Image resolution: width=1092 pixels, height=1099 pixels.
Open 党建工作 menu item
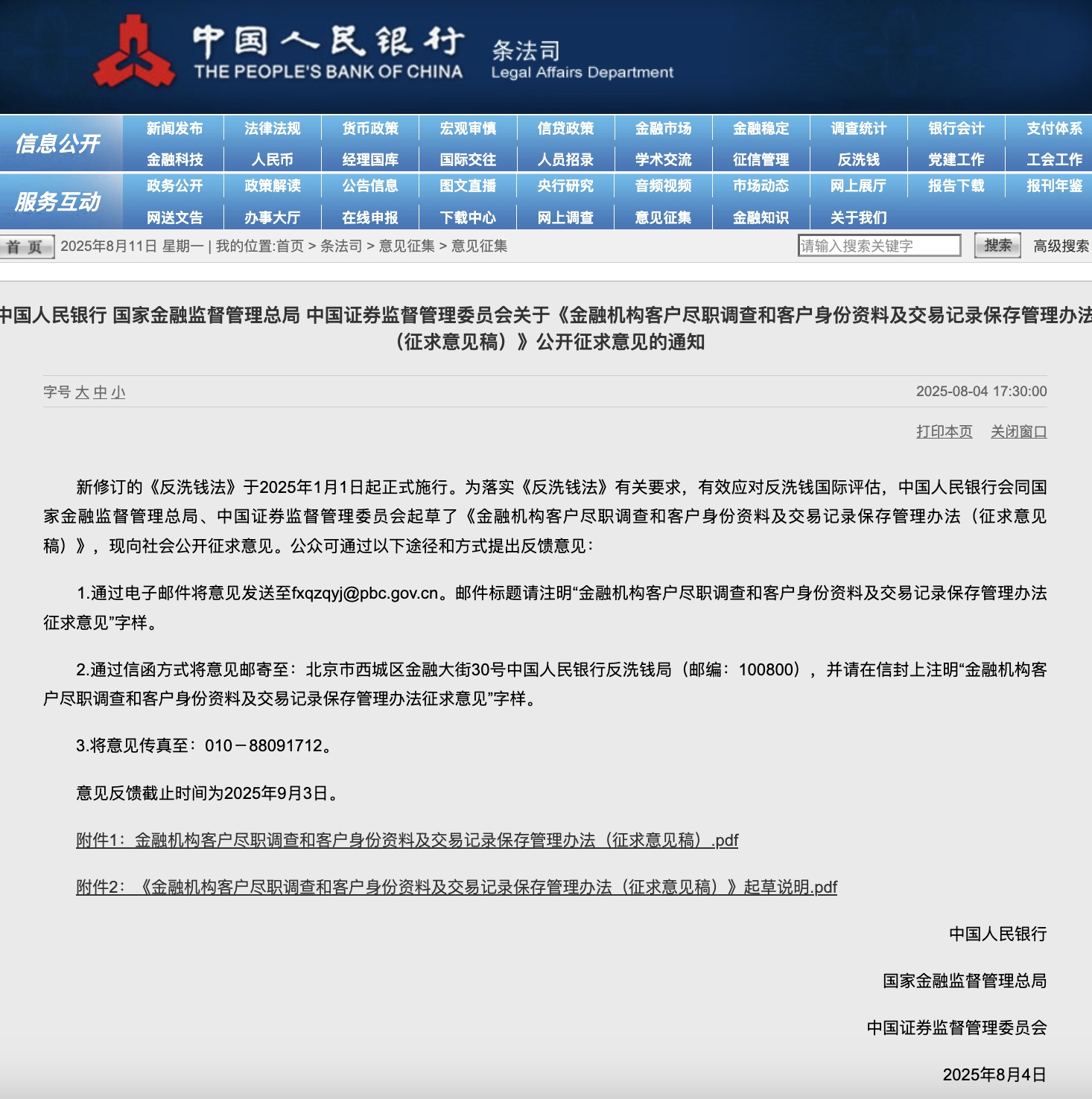(956, 159)
